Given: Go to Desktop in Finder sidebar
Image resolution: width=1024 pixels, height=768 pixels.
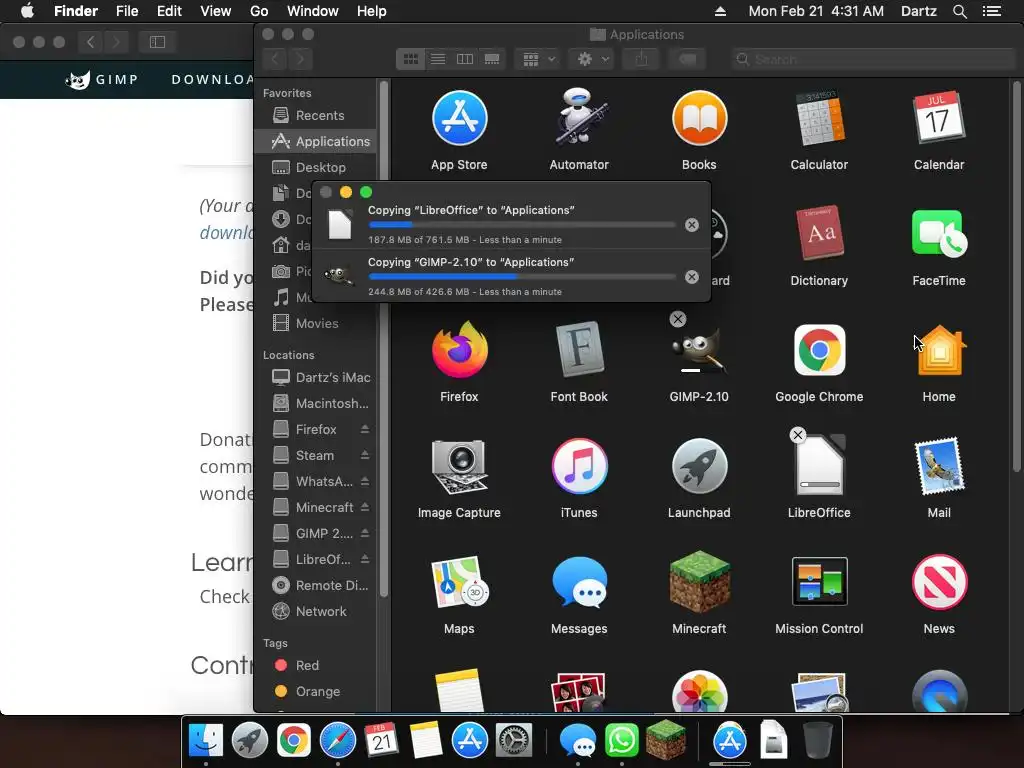Looking at the screenshot, I should 315,168.
